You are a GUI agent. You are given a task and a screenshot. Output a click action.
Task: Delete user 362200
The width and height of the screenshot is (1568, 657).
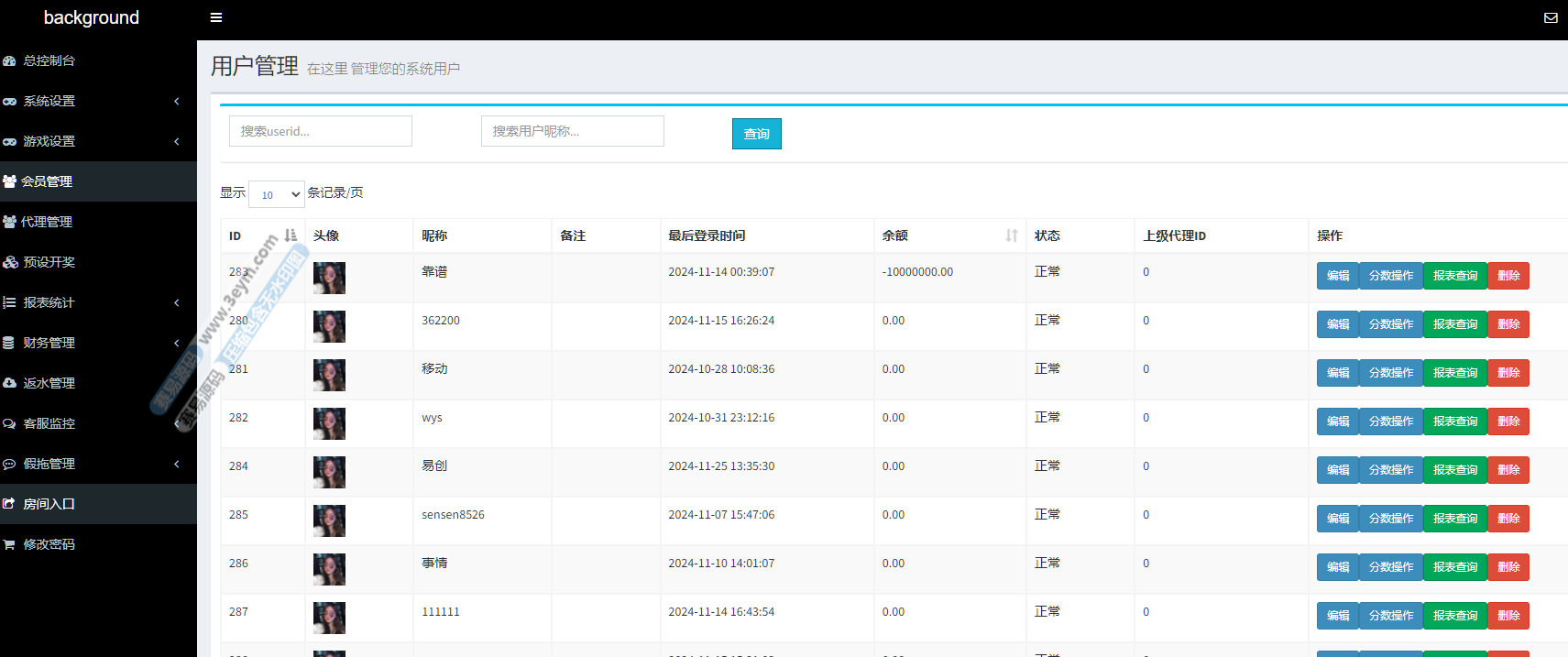pyautogui.click(x=1508, y=324)
